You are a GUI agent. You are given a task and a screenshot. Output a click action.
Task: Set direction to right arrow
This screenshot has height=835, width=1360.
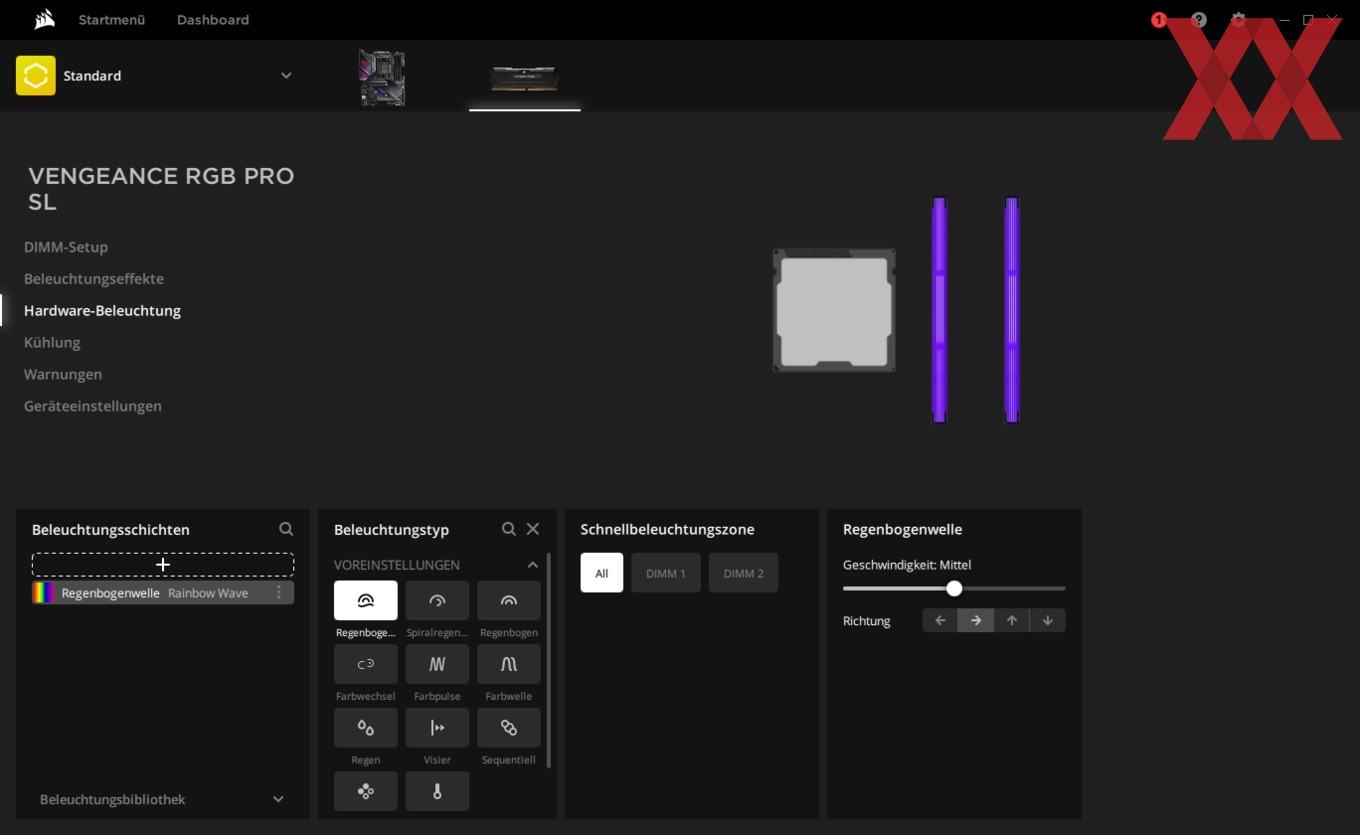[976, 621]
